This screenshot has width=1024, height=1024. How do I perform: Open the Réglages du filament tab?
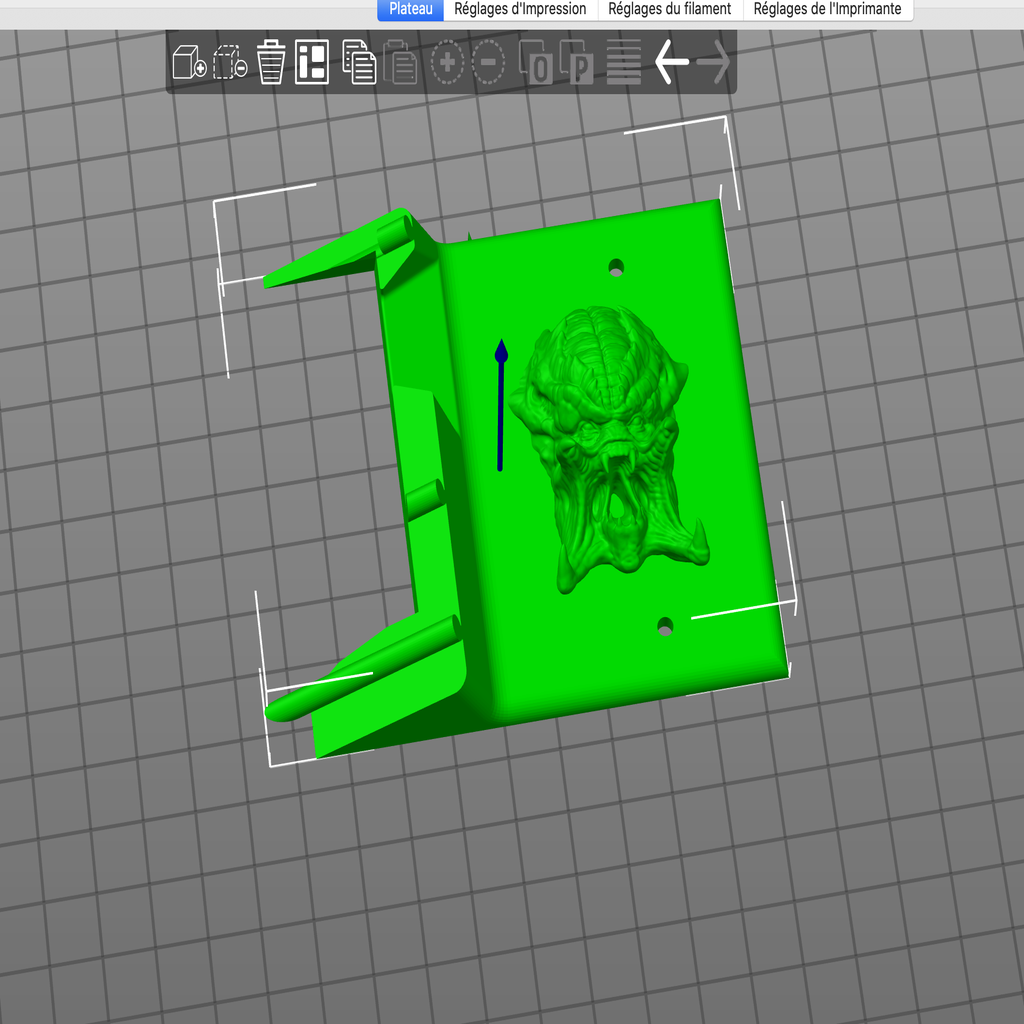coord(670,9)
